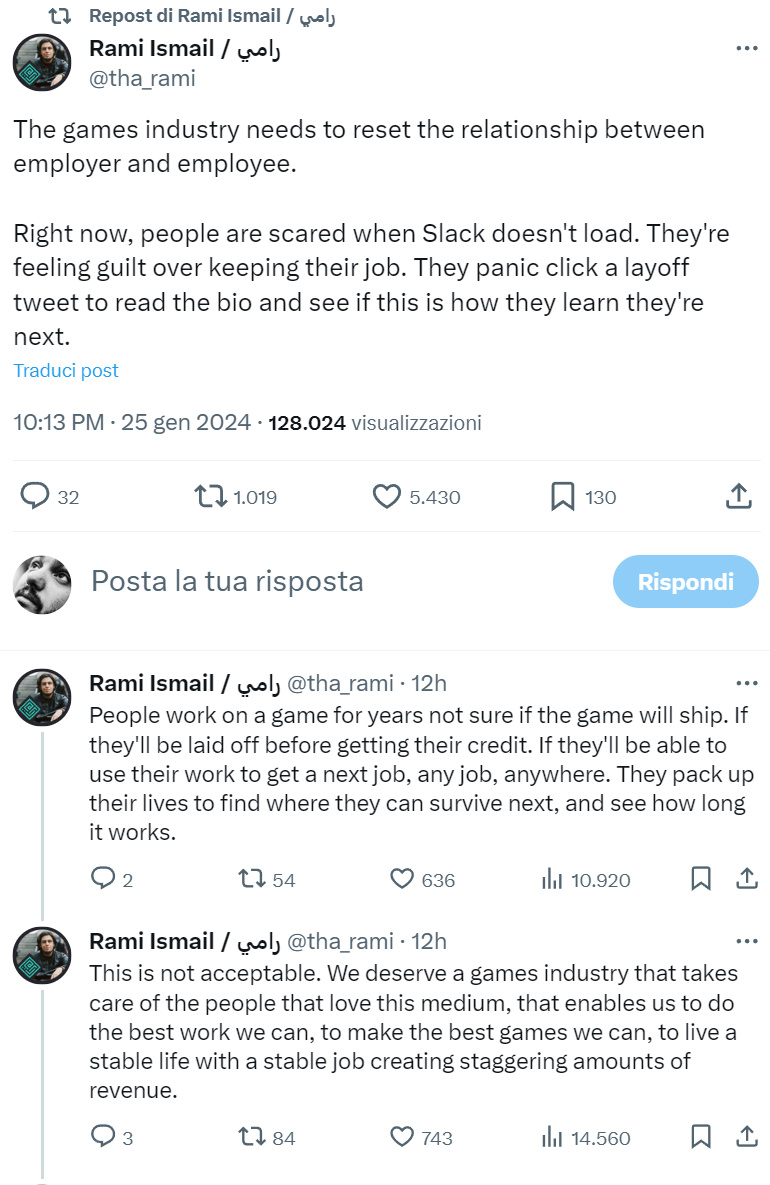Tap the share icon on the main post
770x1185 pixels.
coord(739,496)
